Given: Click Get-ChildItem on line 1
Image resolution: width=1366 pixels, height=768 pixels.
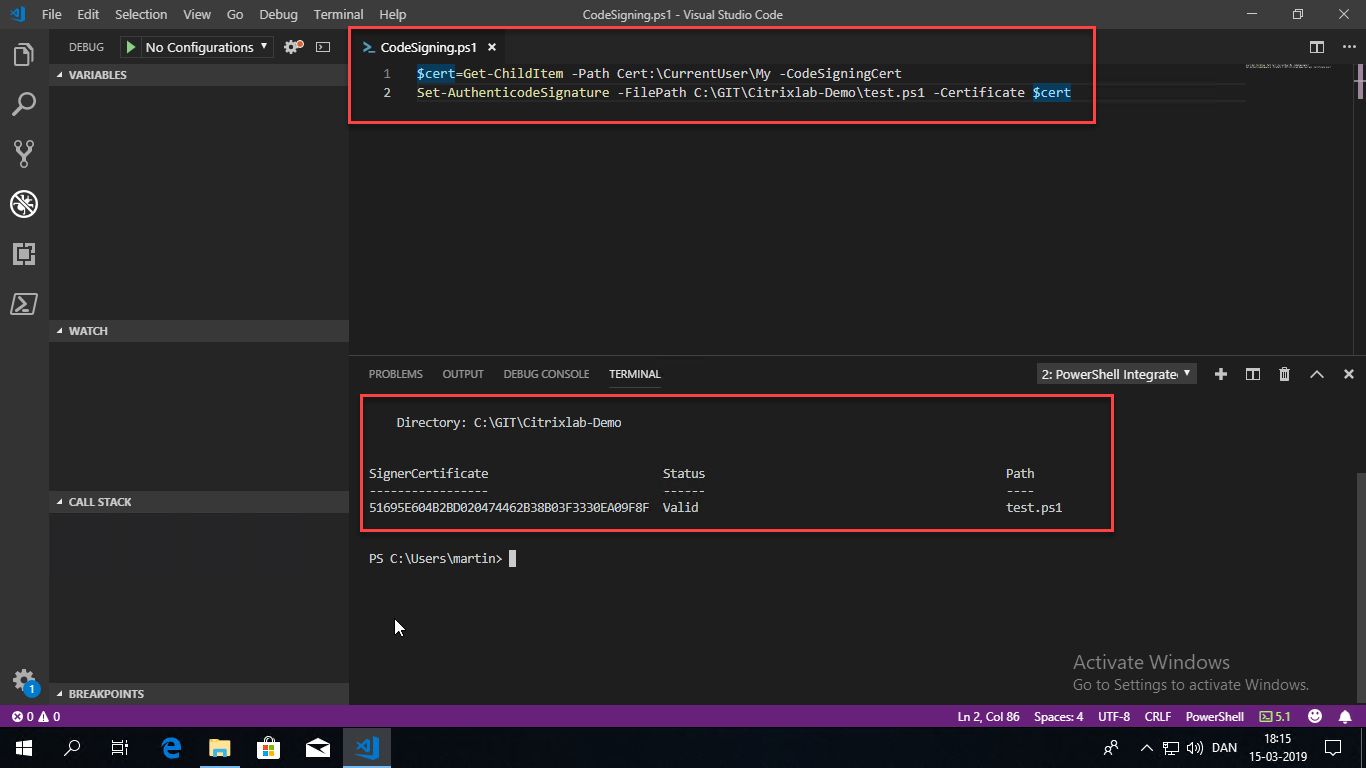Looking at the screenshot, I should tap(513, 73).
